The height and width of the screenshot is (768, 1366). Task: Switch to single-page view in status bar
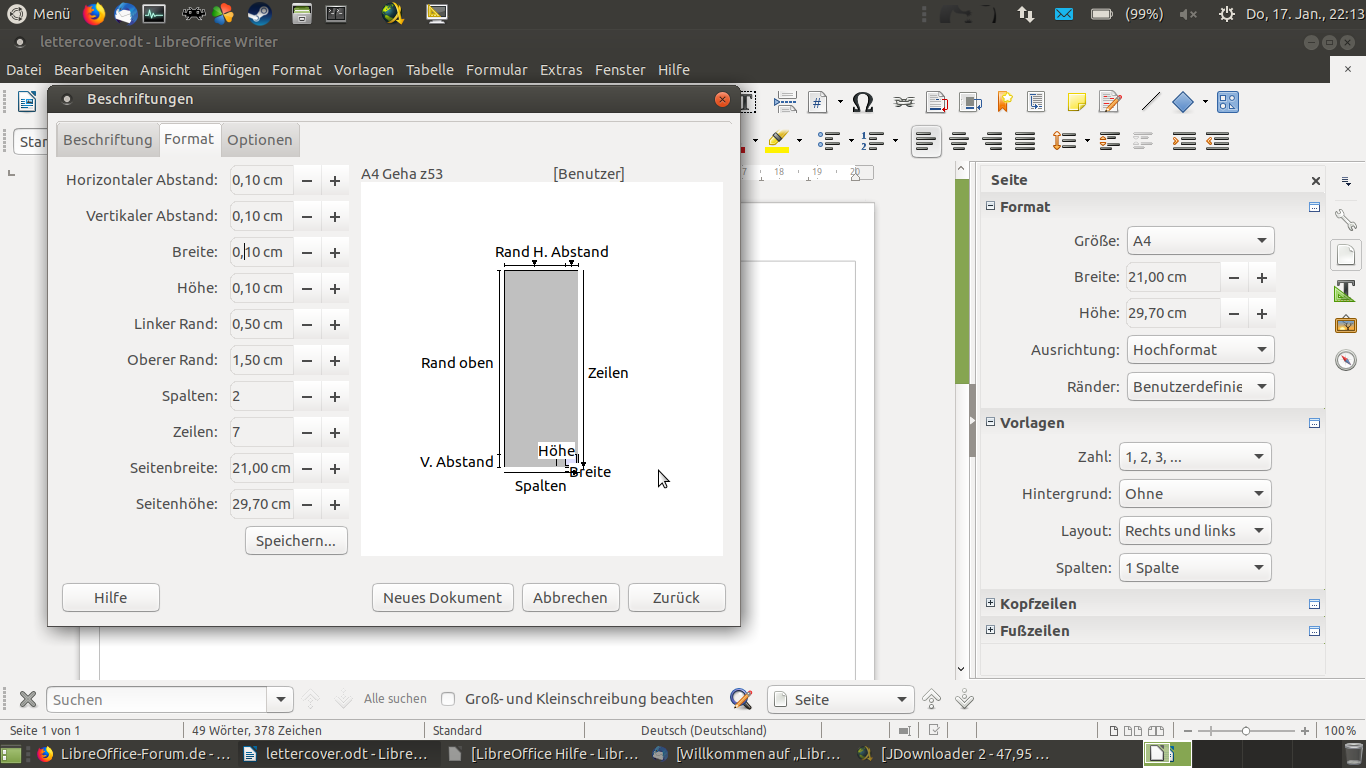point(1114,731)
